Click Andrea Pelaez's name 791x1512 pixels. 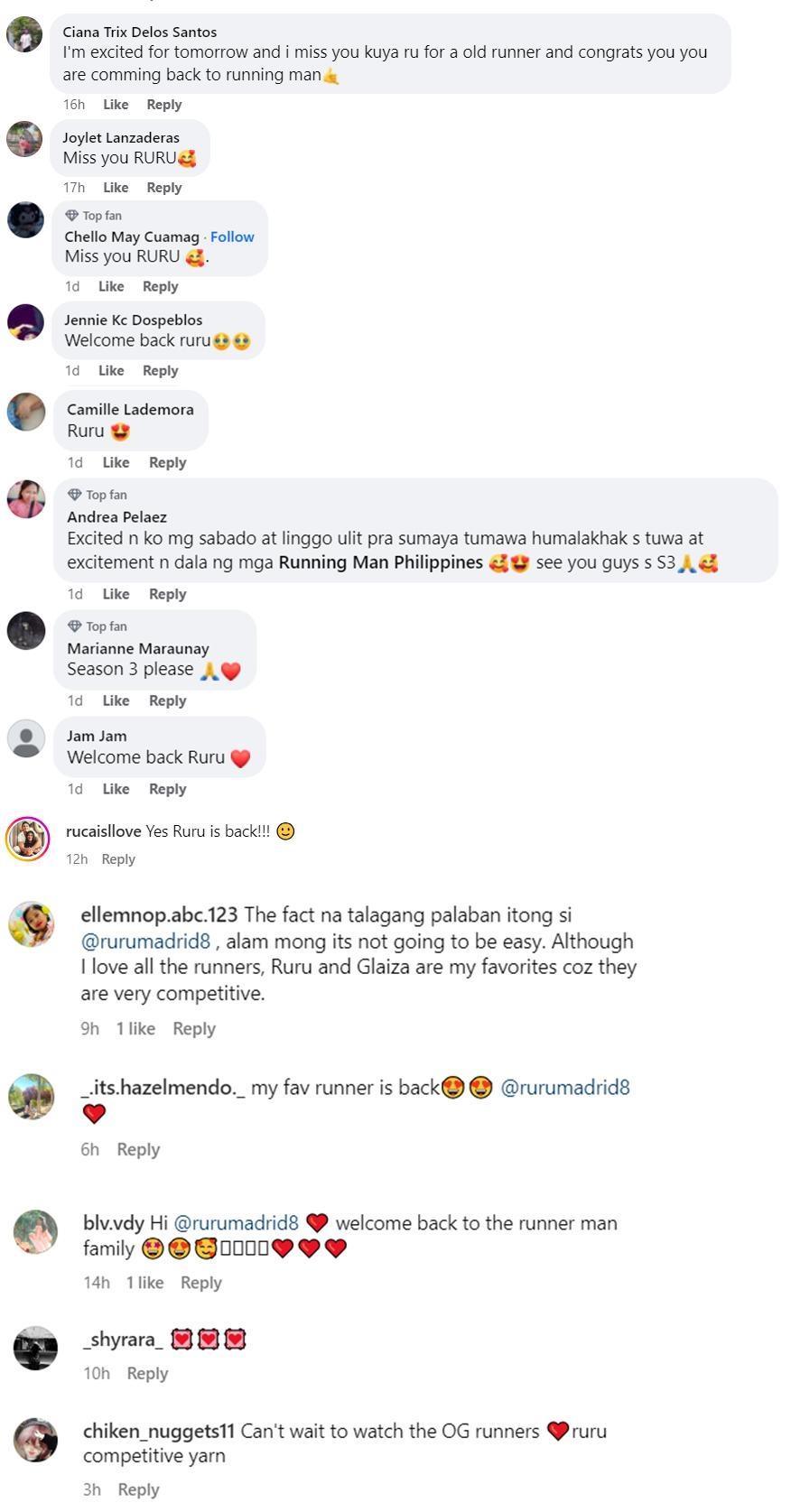coord(116,517)
